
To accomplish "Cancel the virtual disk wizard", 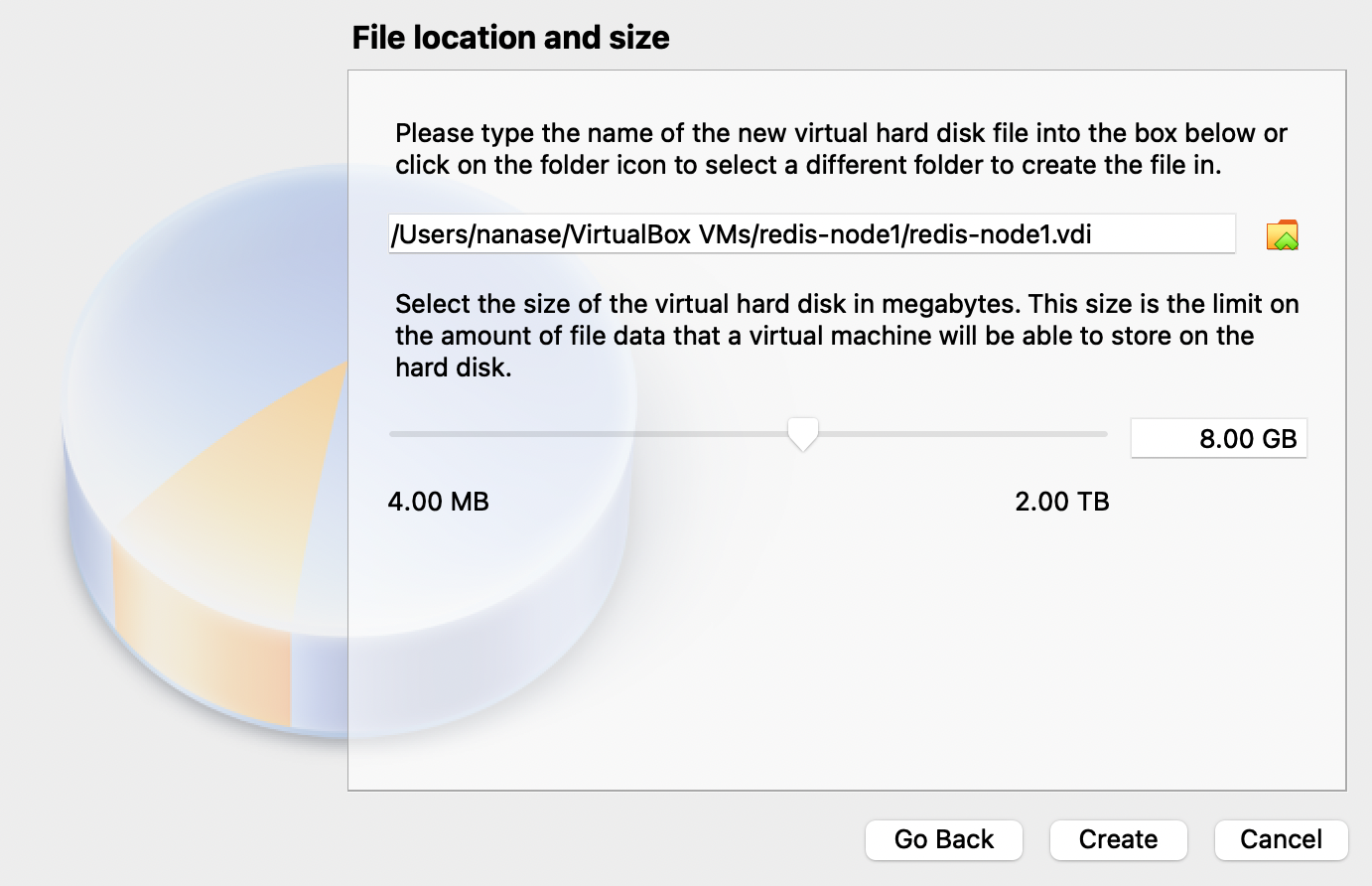I will [x=1282, y=839].
